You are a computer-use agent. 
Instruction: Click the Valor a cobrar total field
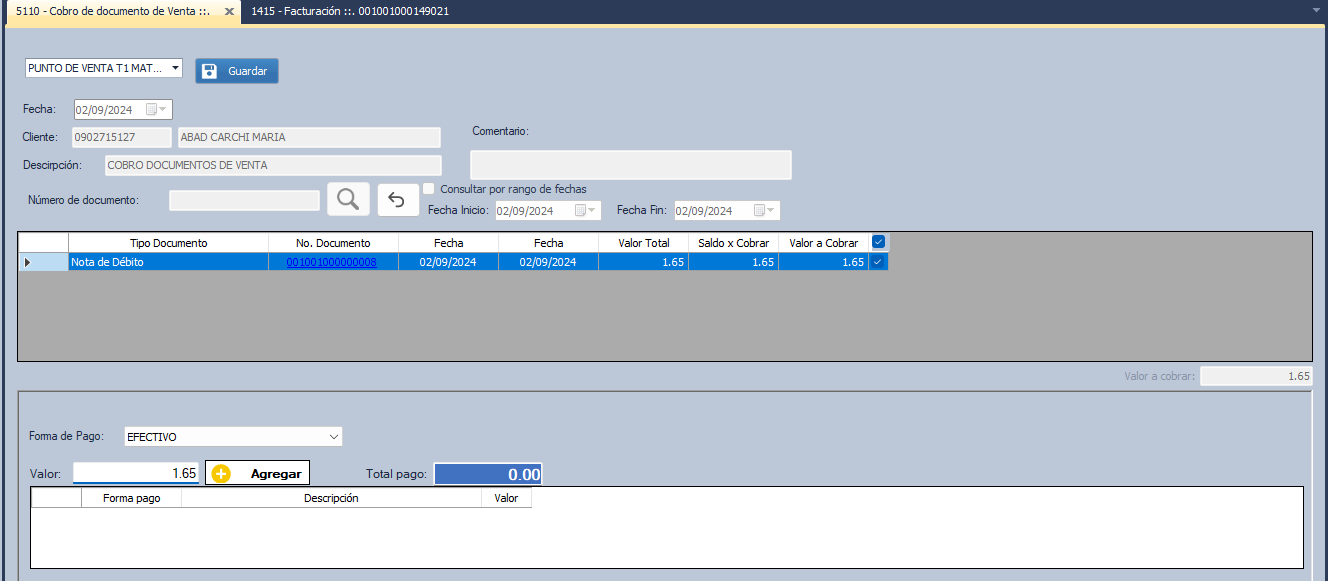point(1256,376)
